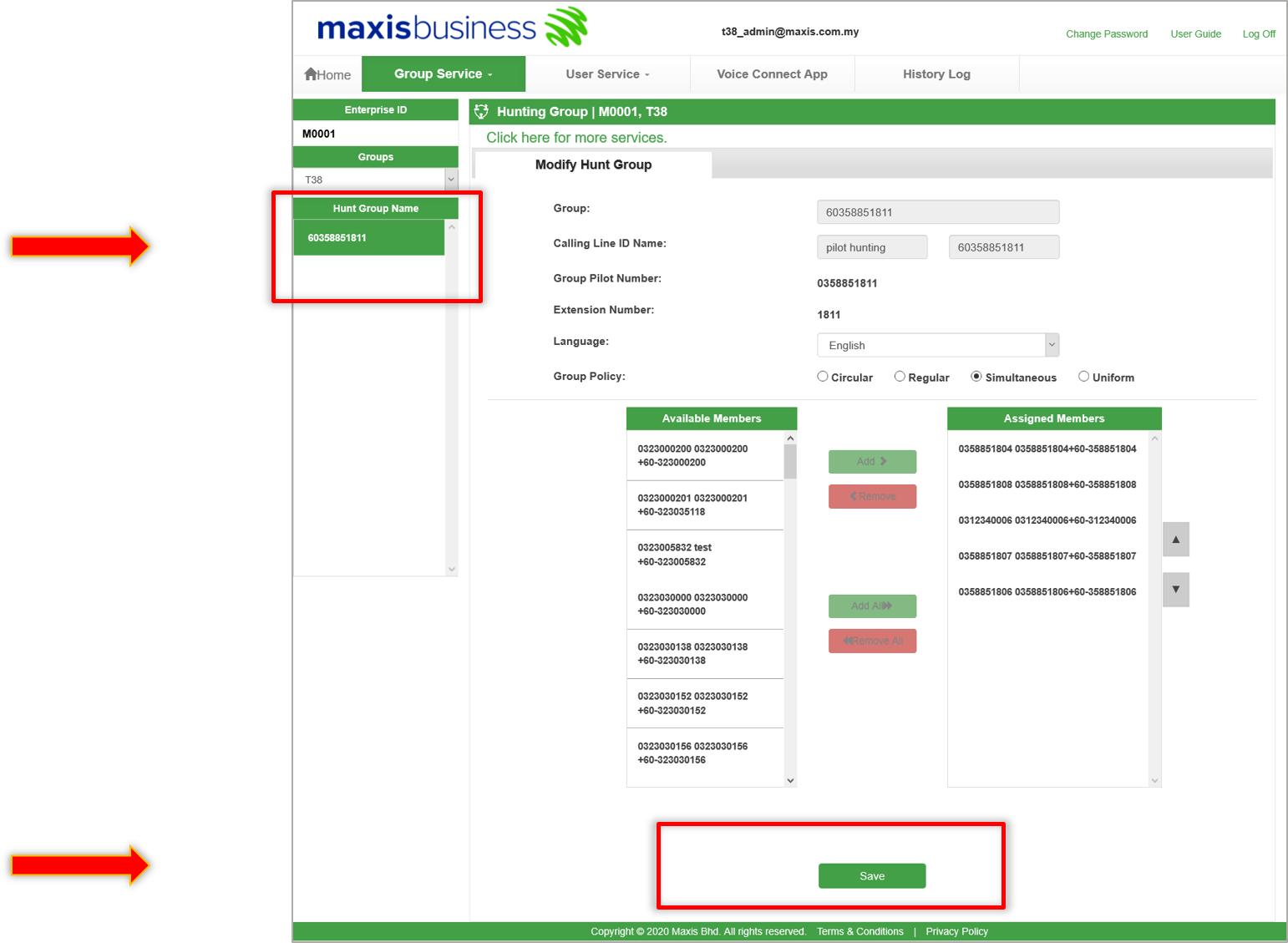Click the Remove All double-arrow button

pyautogui.click(x=871, y=641)
